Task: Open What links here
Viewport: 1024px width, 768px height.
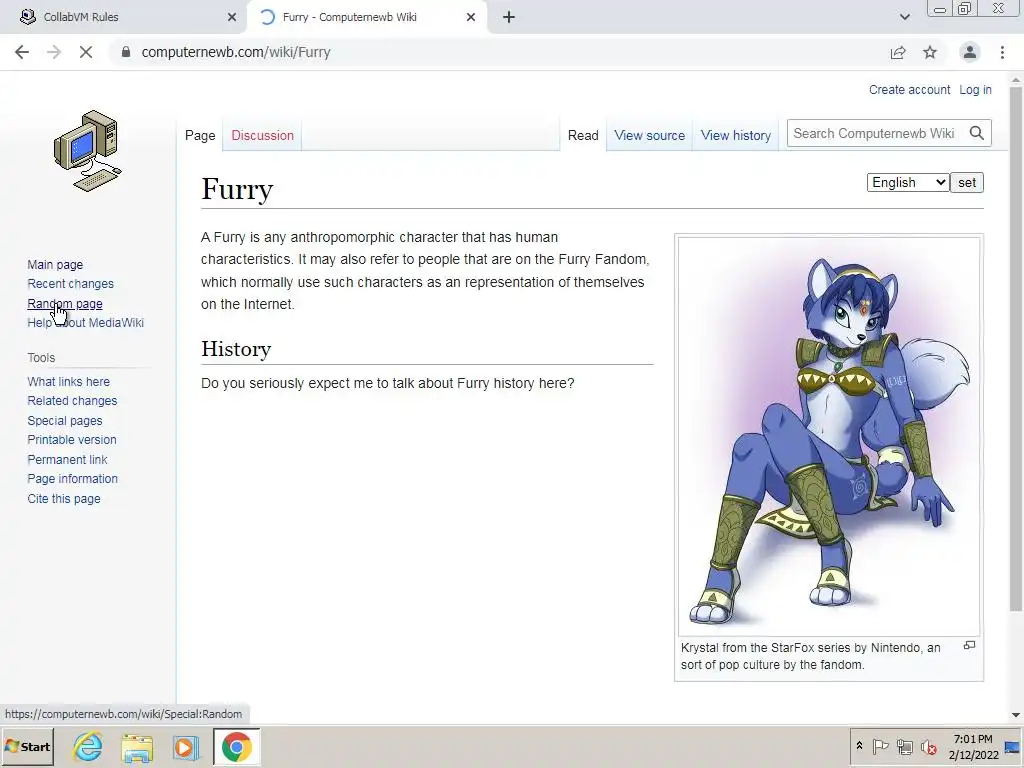Action: tap(69, 381)
